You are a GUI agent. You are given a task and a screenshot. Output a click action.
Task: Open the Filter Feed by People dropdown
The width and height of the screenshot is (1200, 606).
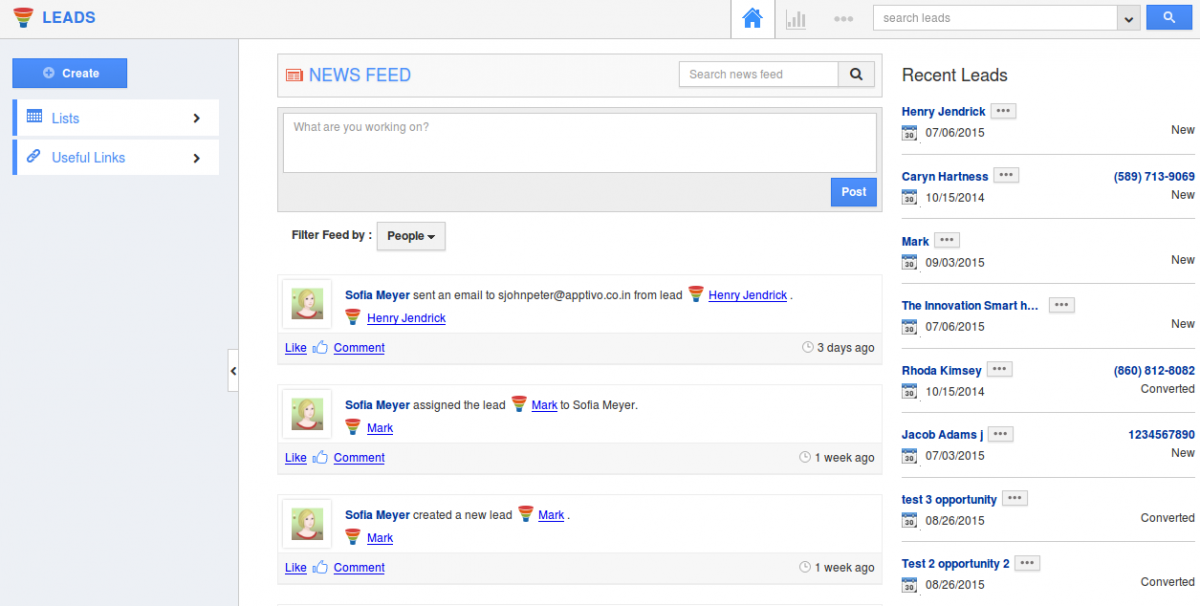[411, 236]
